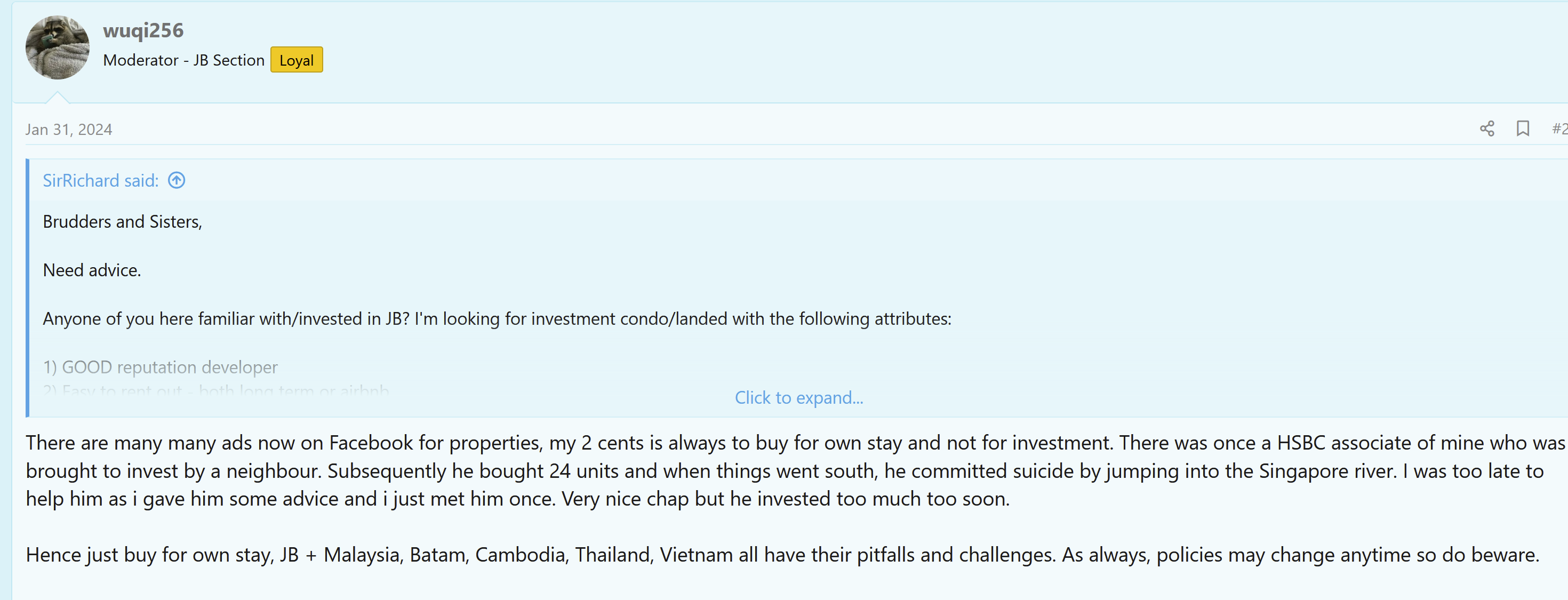
Task: Open the #2 post number link
Action: [1559, 129]
